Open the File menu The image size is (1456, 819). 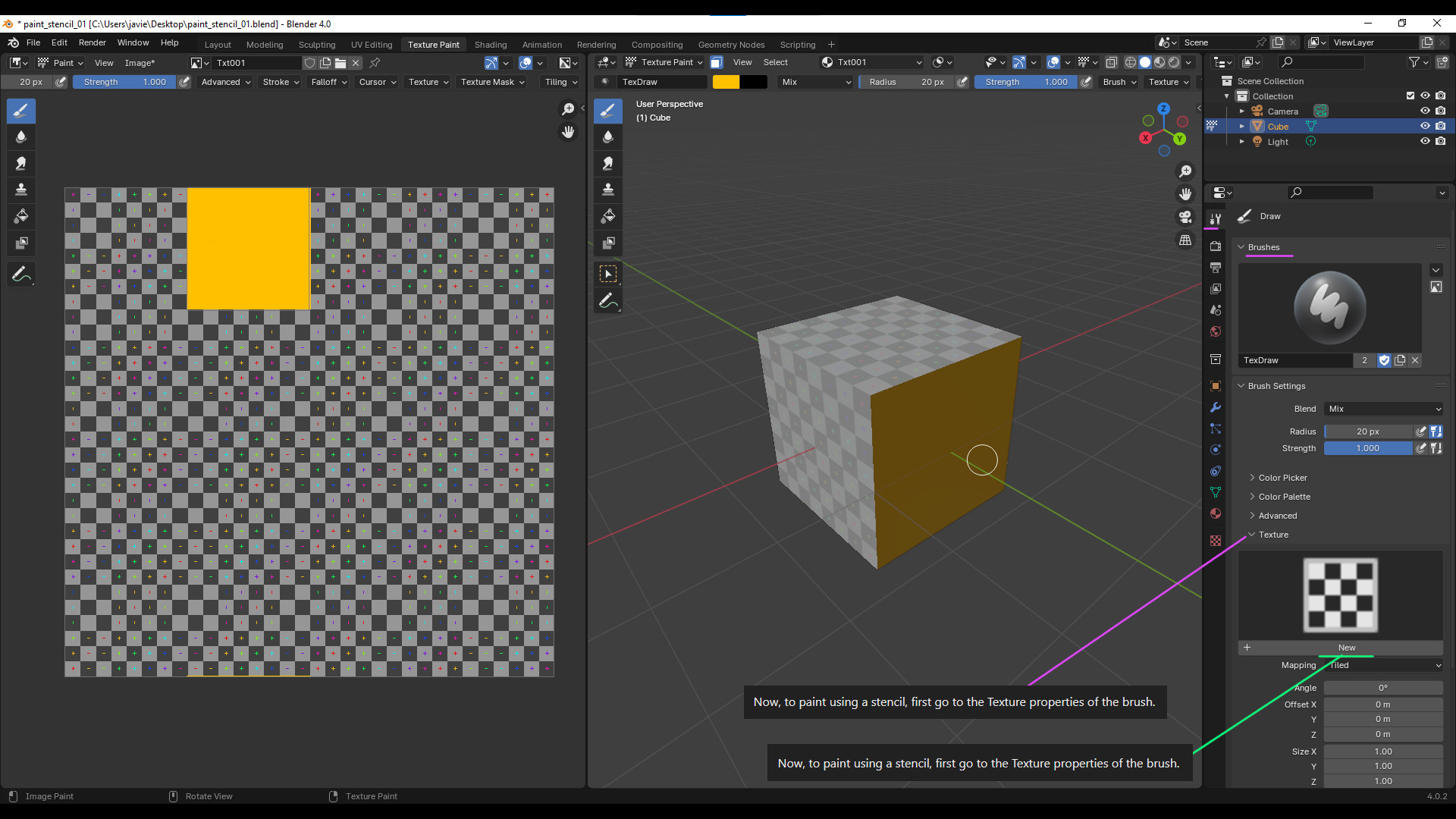click(x=33, y=42)
